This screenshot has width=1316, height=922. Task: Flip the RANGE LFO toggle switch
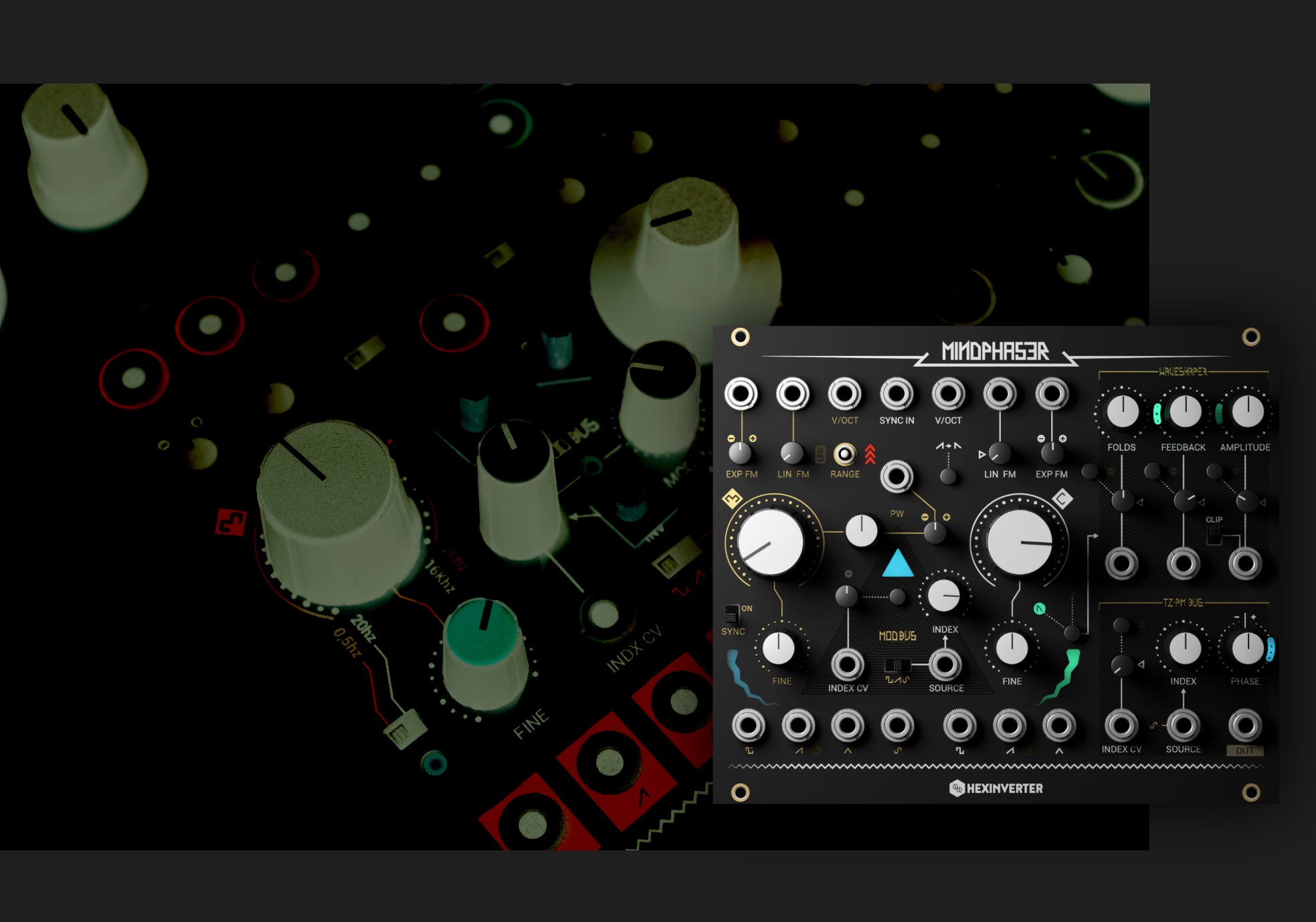(844, 454)
